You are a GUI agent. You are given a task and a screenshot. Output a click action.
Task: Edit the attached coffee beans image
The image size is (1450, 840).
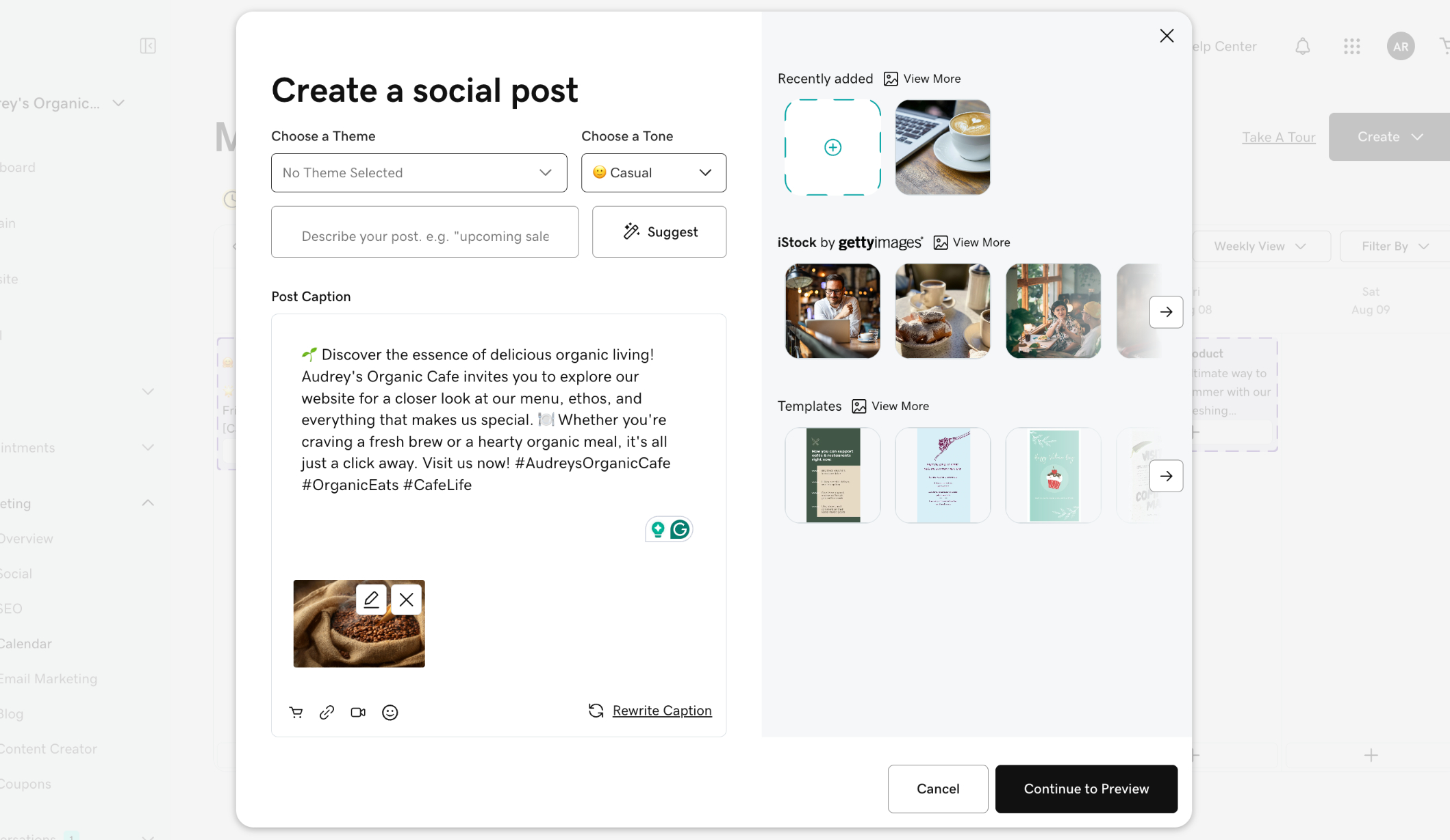click(371, 600)
